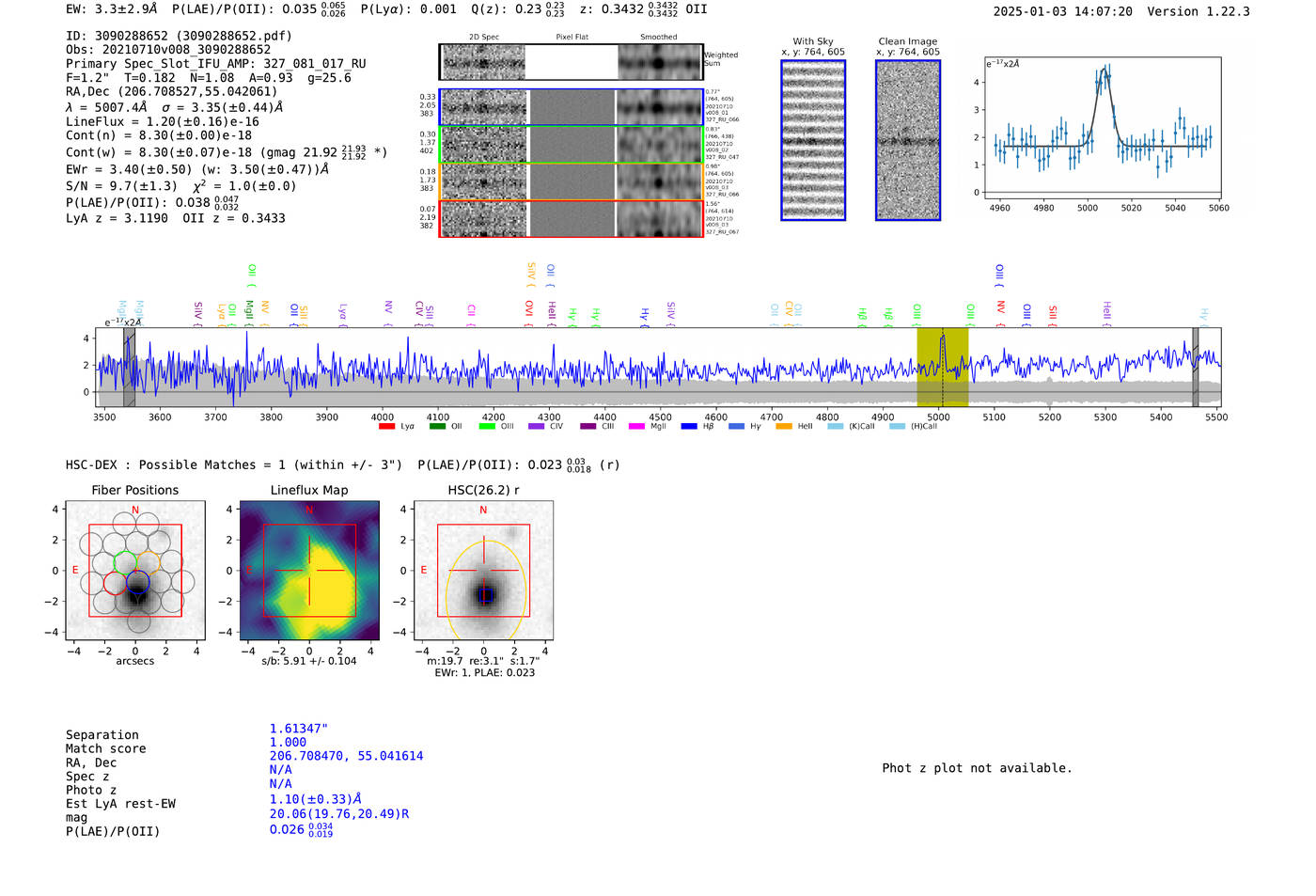Select the S/N = 9.7(±1.3) line
This screenshot has width=1316, height=896.
(181, 185)
